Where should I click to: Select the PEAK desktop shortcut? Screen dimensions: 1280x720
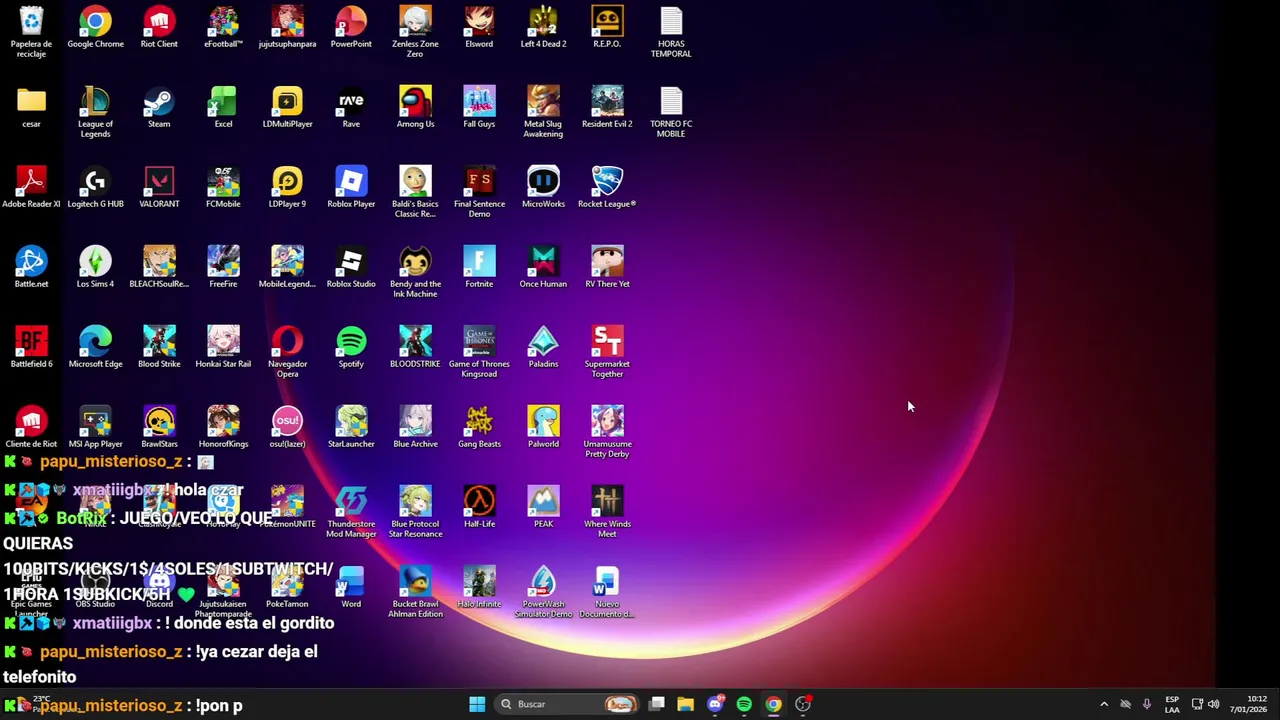543,507
